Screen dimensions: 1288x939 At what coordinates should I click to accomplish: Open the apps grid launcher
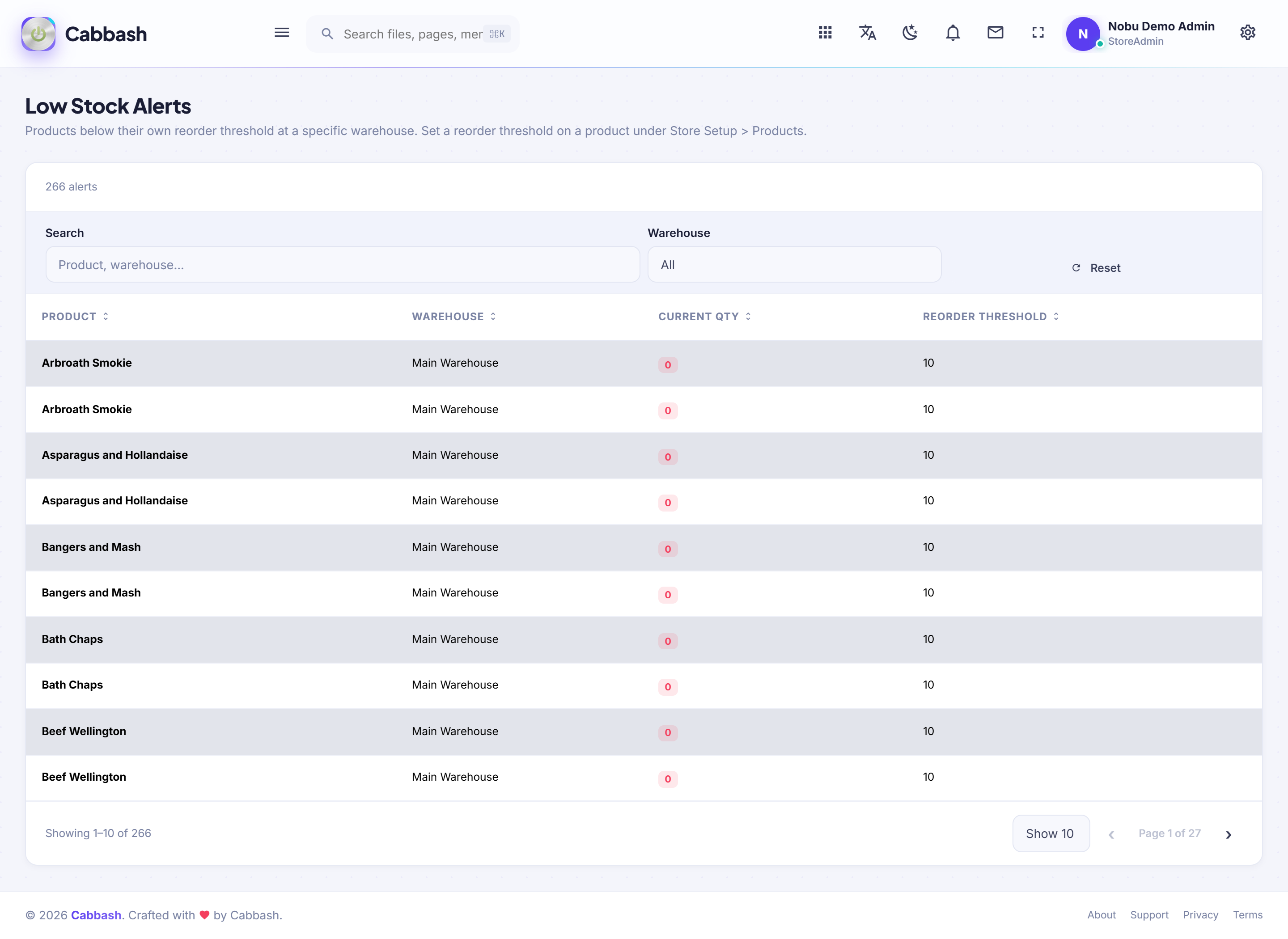pyautogui.click(x=825, y=33)
